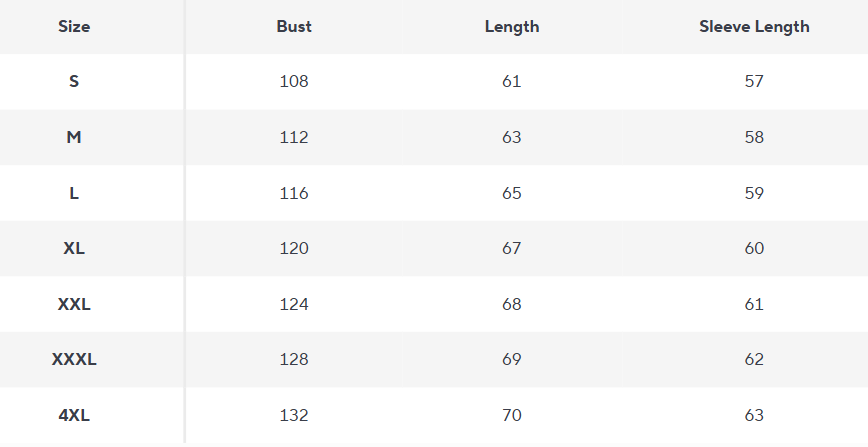This screenshot has width=868, height=447.
Task: Click bust value 116 for size L
Action: pos(294,193)
